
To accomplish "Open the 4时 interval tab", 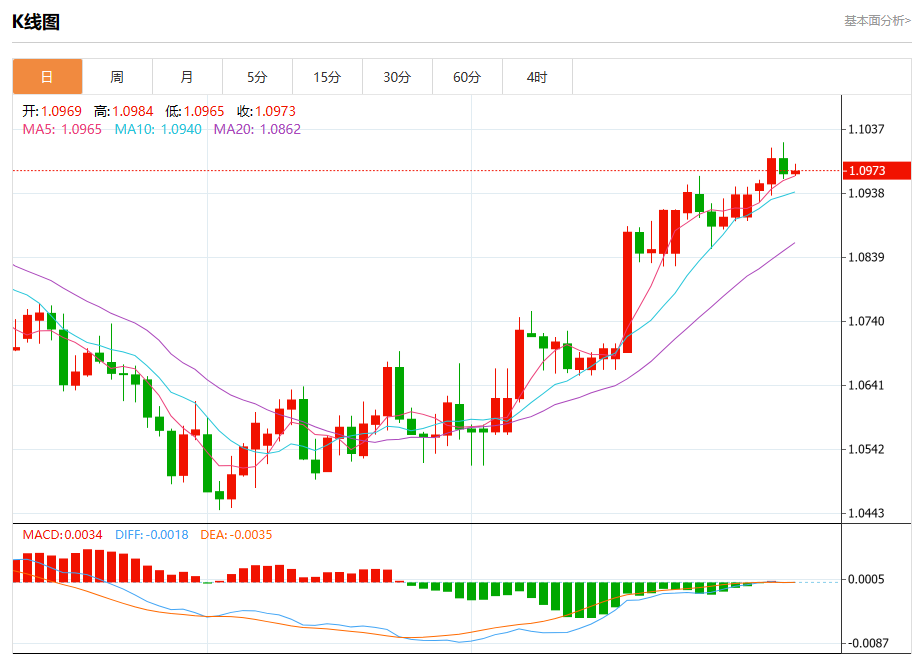I will (537, 77).
